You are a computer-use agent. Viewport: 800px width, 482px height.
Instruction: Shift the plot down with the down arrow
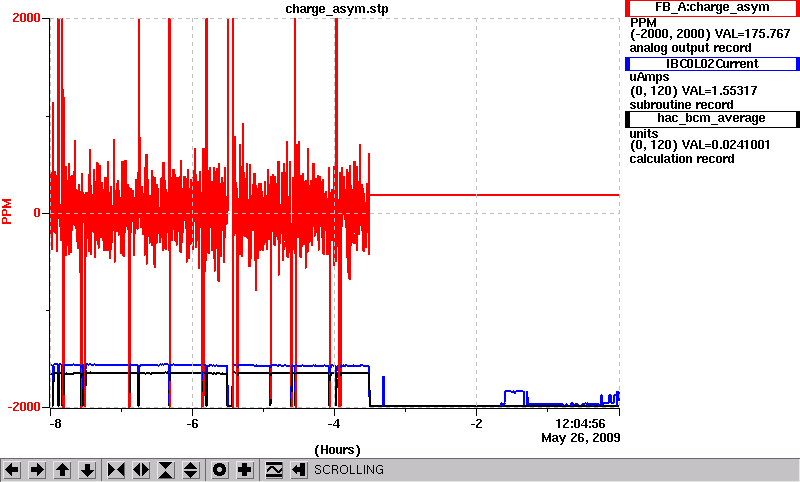(x=88, y=470)
